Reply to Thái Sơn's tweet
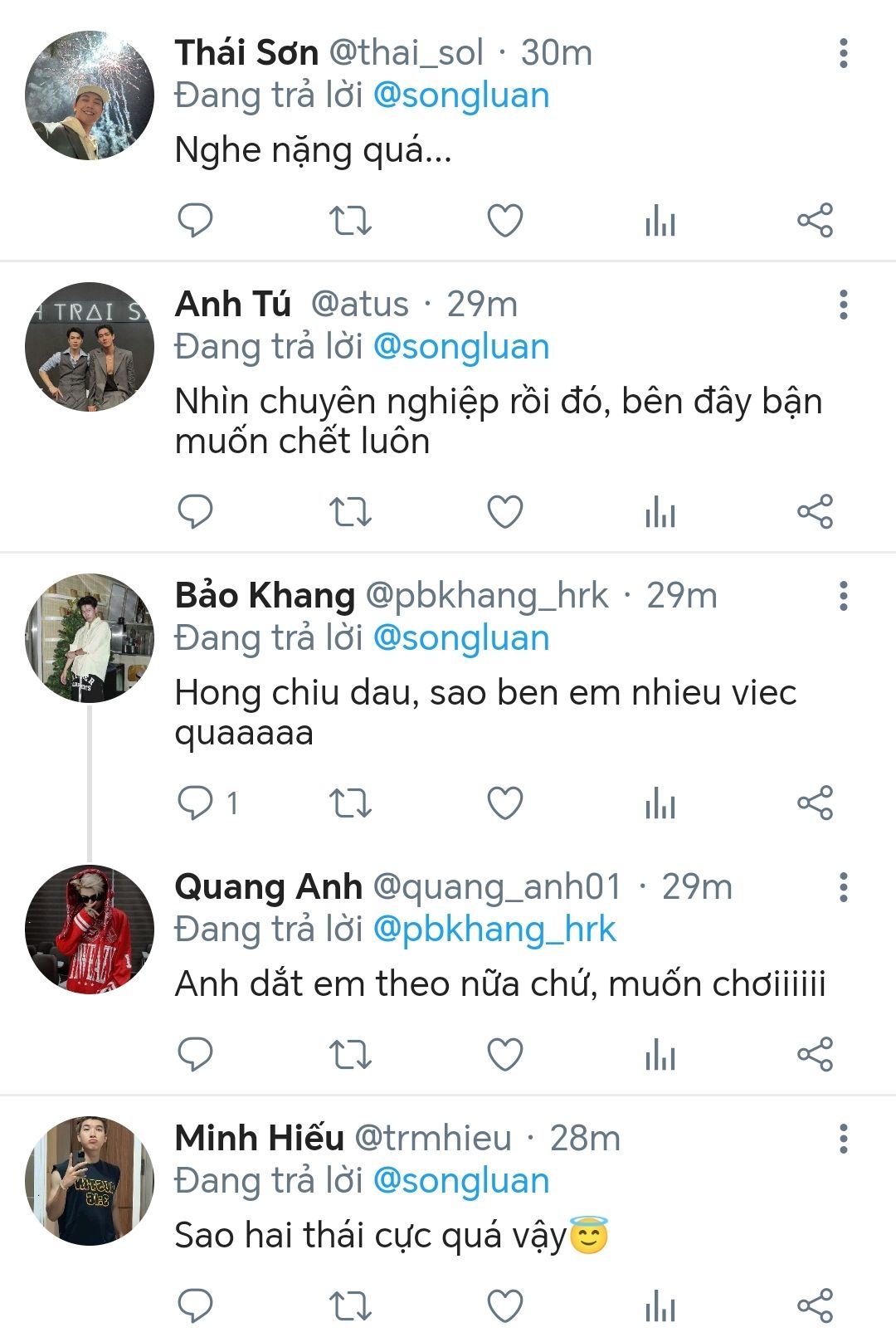 click(x=196, y=221)
